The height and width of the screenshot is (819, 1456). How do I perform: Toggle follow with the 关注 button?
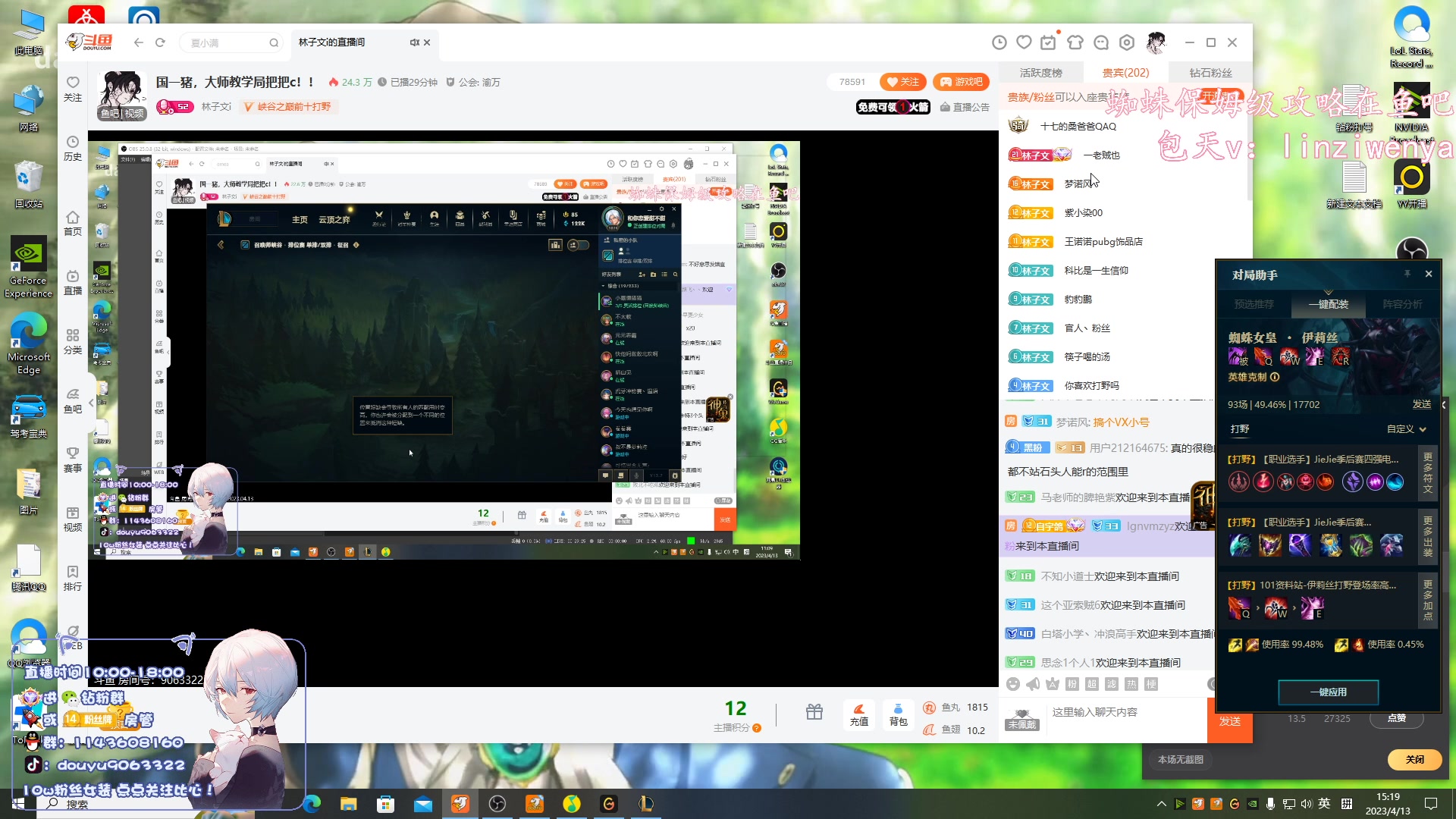[902, 82]
